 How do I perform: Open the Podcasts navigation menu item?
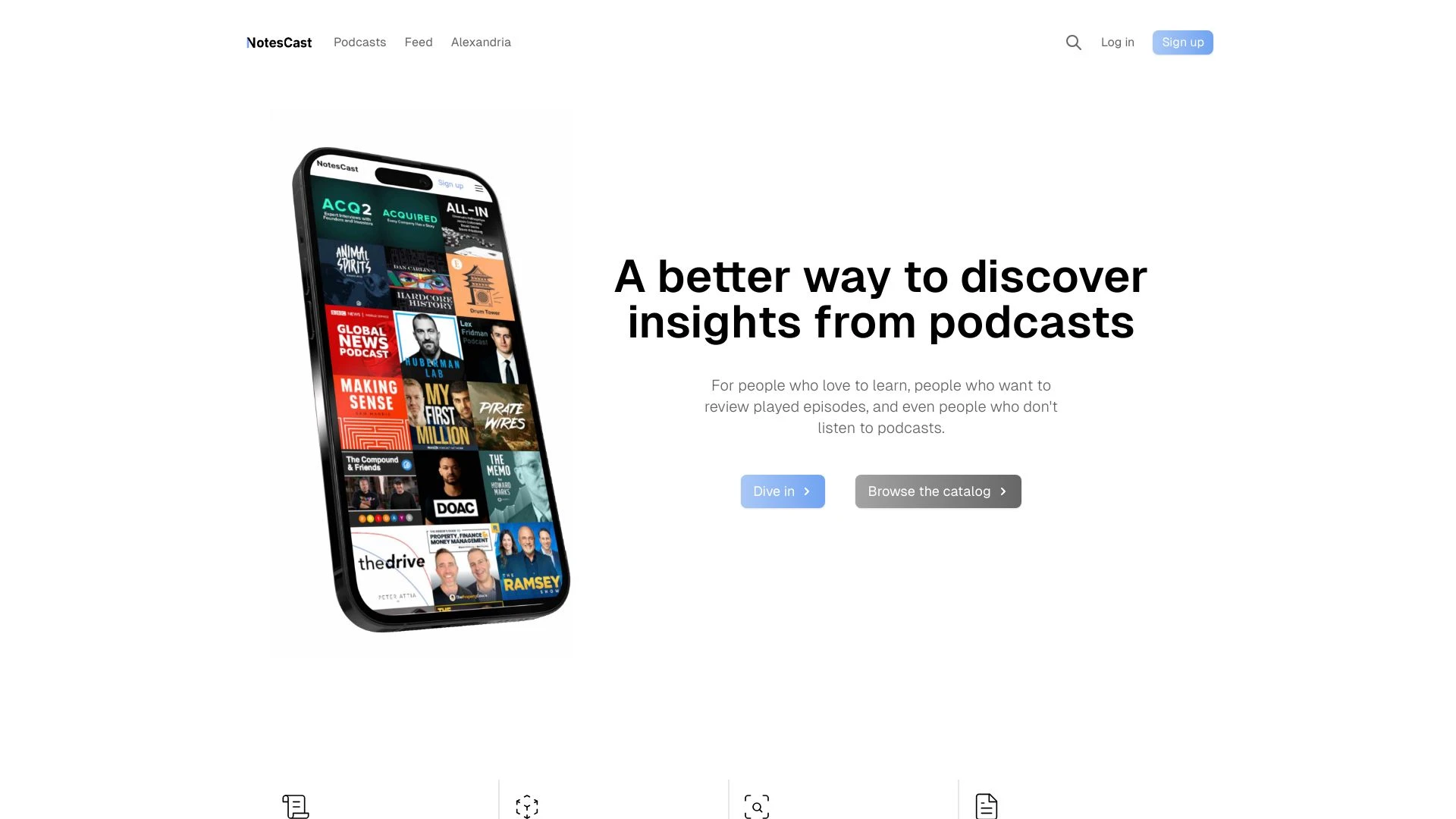(x=360, y=42)
